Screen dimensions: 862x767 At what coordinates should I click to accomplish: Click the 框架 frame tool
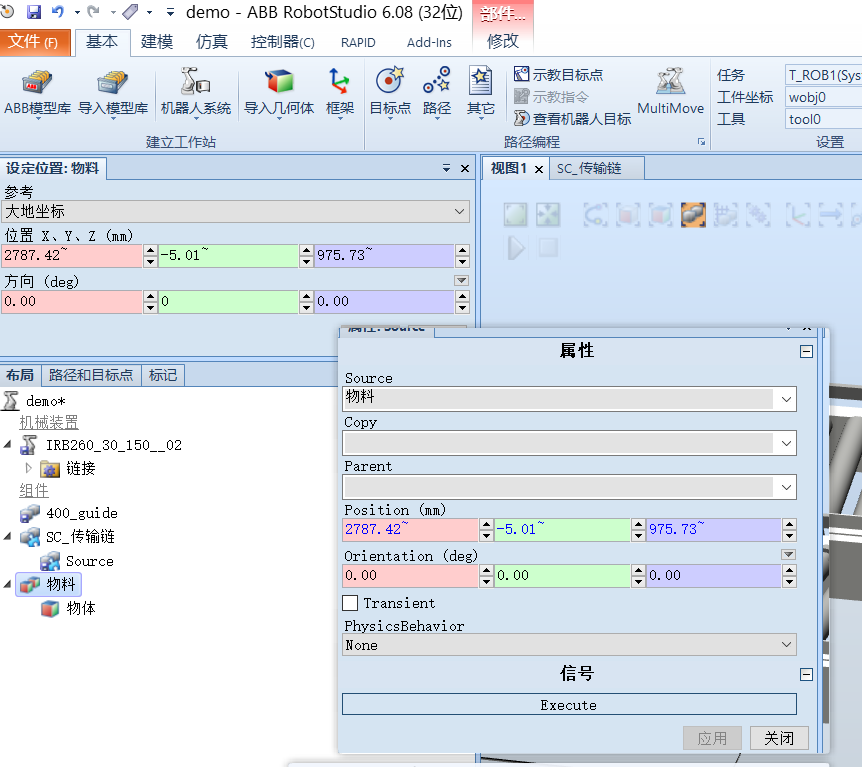[x=340, y=92]
